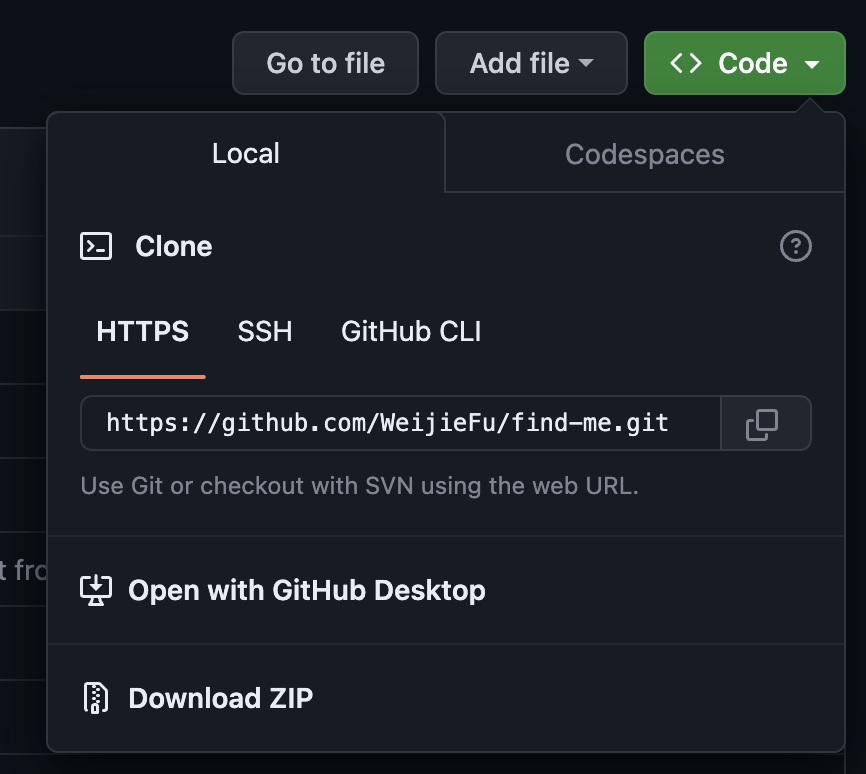Copy the clone URL using clipboard icon

pyautogui.click(x=765, y=423)
